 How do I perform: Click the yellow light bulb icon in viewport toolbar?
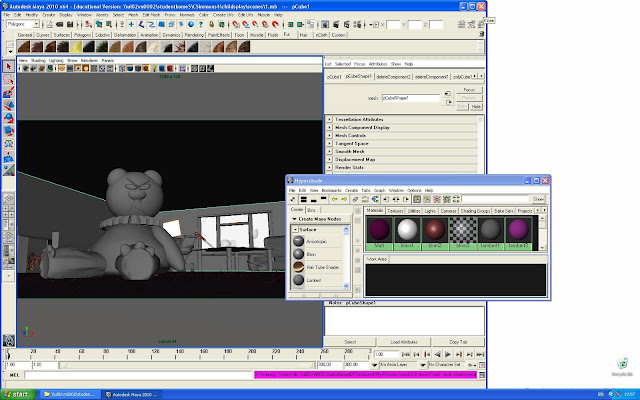tap(154, 69)
